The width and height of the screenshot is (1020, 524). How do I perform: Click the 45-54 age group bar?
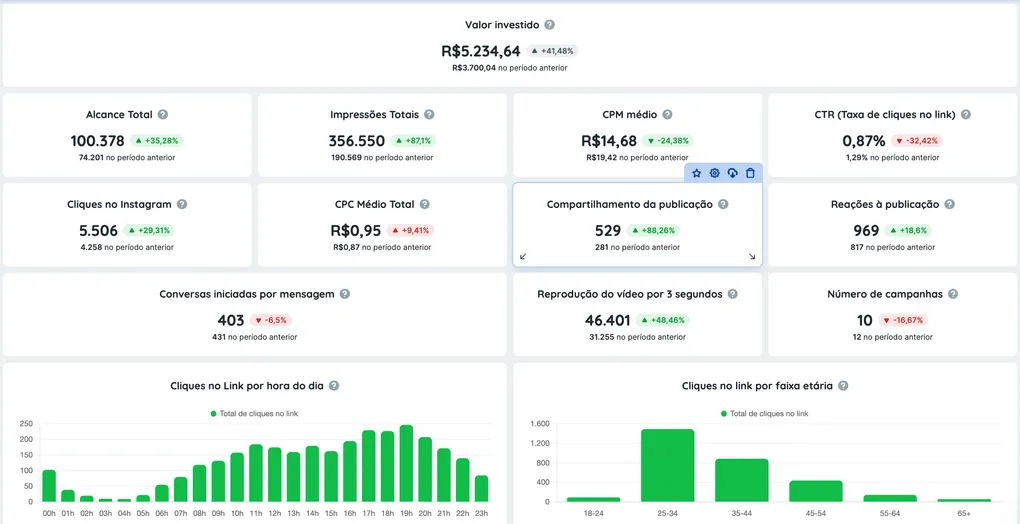[816, 491]
